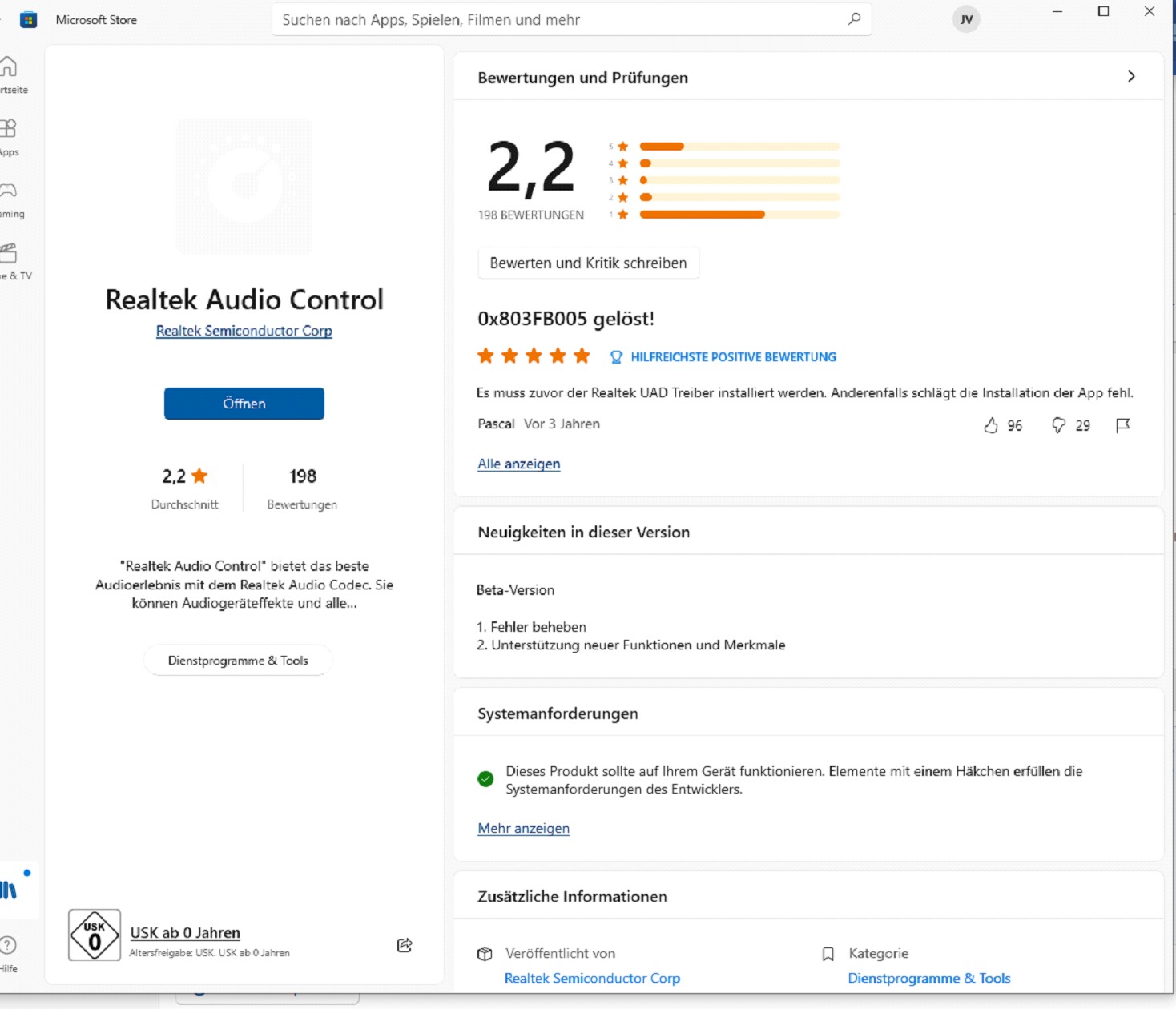Open Realtek Semiconductor Corp link under app title
Image resolution: width=1176 pixels, height=1009 pixels.
(x=244, y=331)
